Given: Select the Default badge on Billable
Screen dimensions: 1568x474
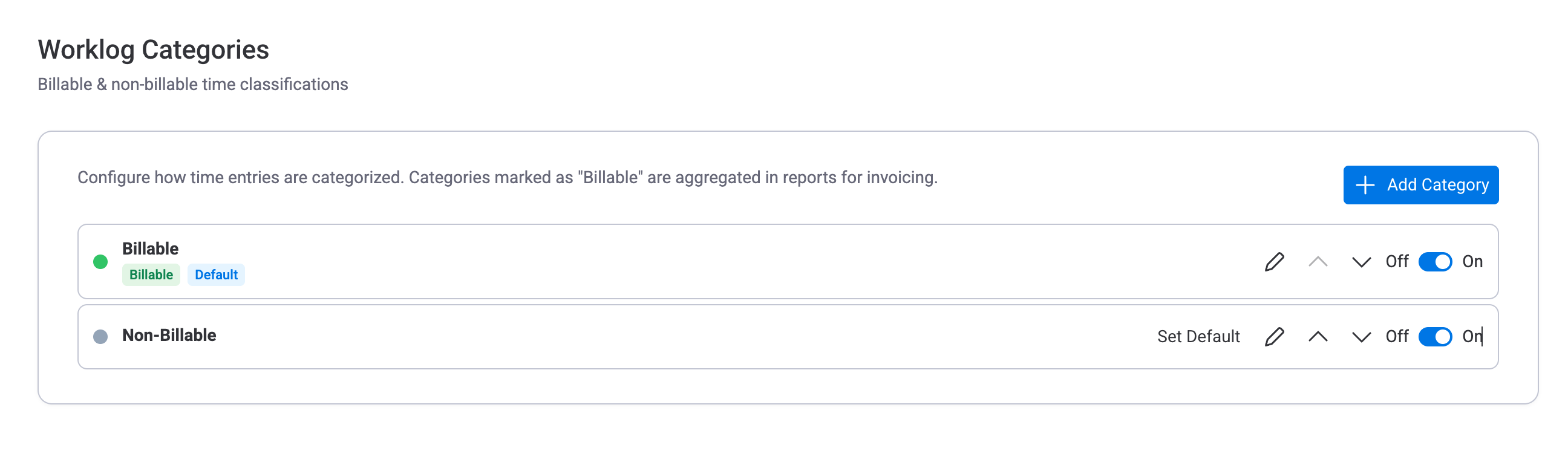Looking at the screenshot, I should coord(216,274).
